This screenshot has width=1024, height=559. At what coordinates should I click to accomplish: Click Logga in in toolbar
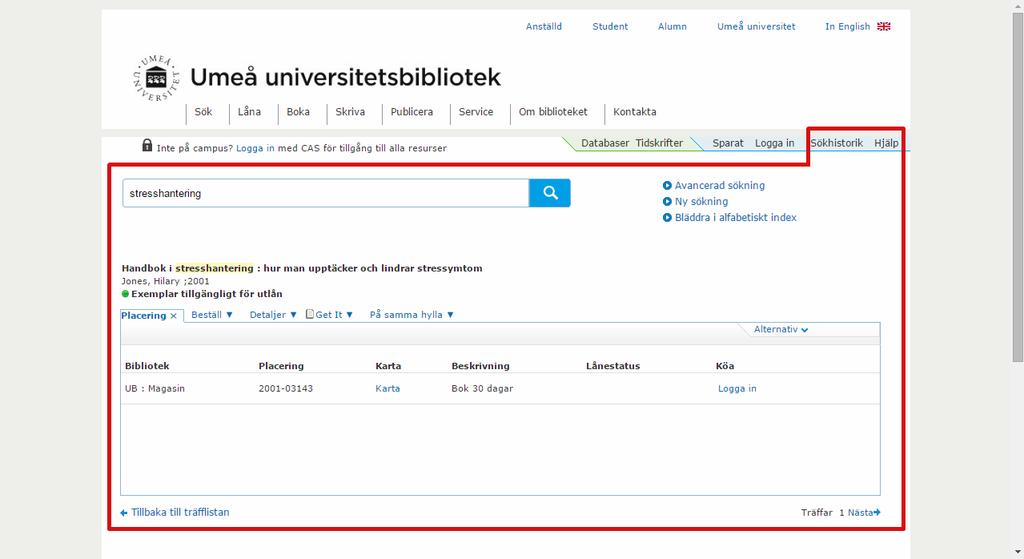[x=775, y=143]
